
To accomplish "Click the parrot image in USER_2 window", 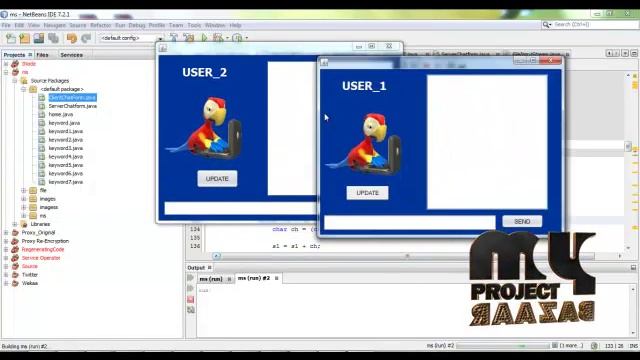I will [x=204, y=128].
